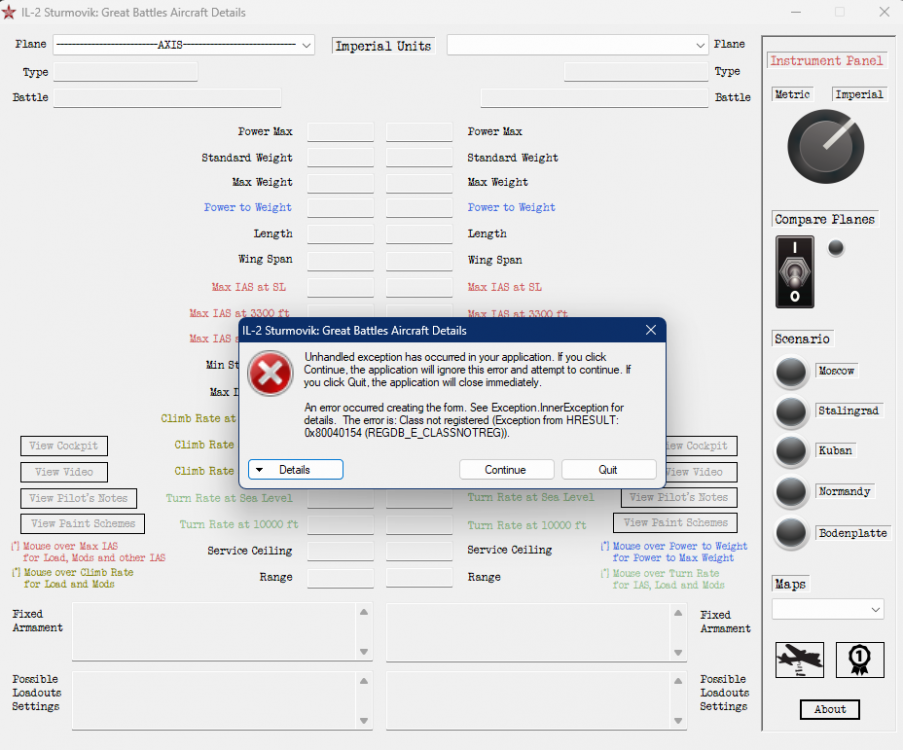This screenshot has height=750, width=903.
Task: Click the indicator beside the Compare Planes switch
Action: coord(836,248)
